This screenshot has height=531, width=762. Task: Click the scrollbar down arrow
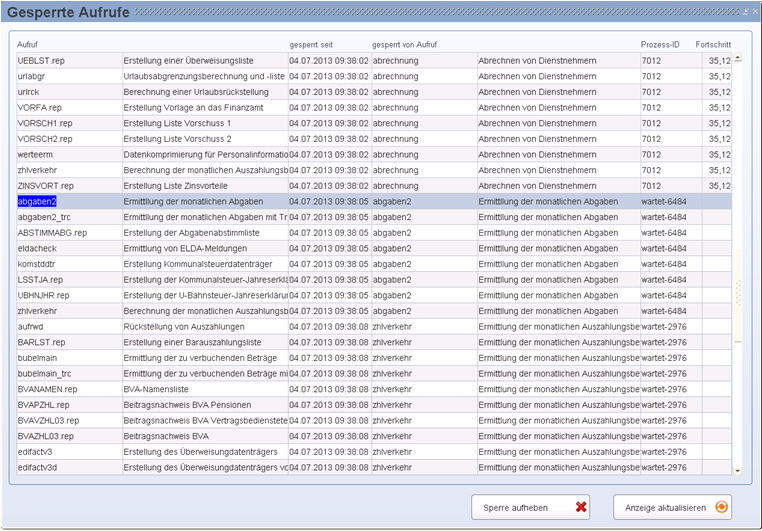738,470
